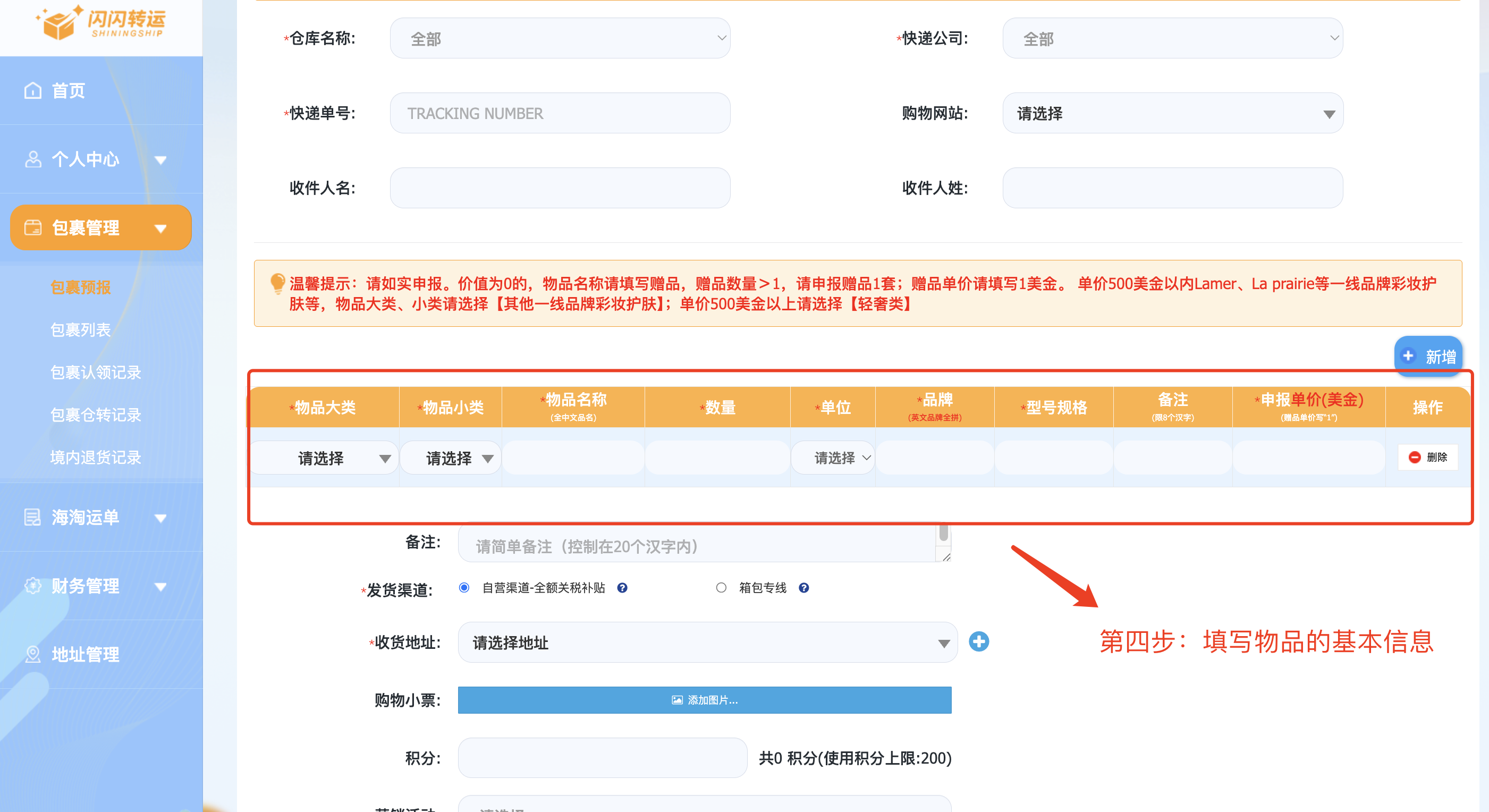
Task: Click the 删除 button in item row
Action: click(x=1427, y=457)
